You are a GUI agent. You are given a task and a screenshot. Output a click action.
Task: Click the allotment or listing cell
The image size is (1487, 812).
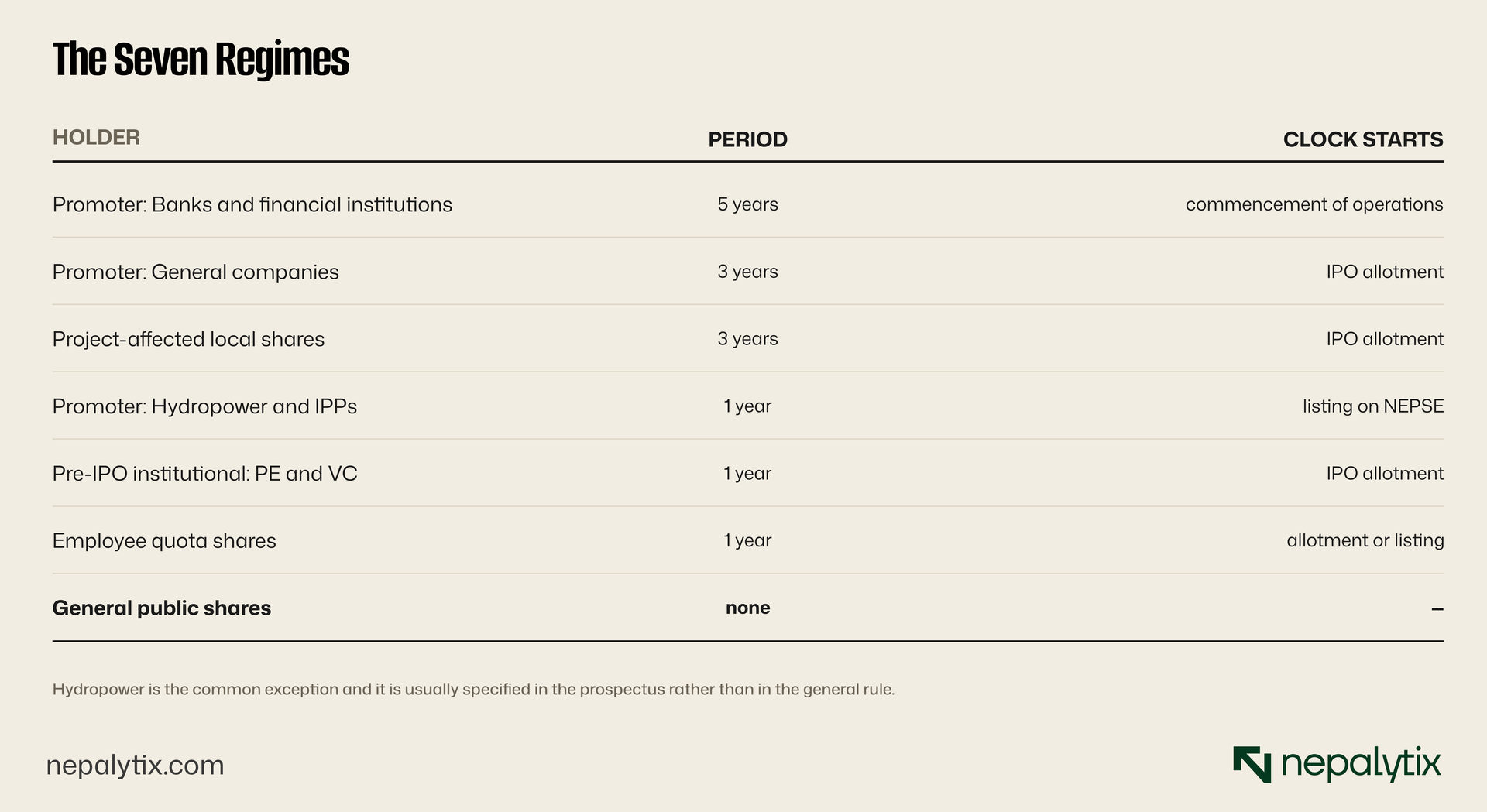1365,540
